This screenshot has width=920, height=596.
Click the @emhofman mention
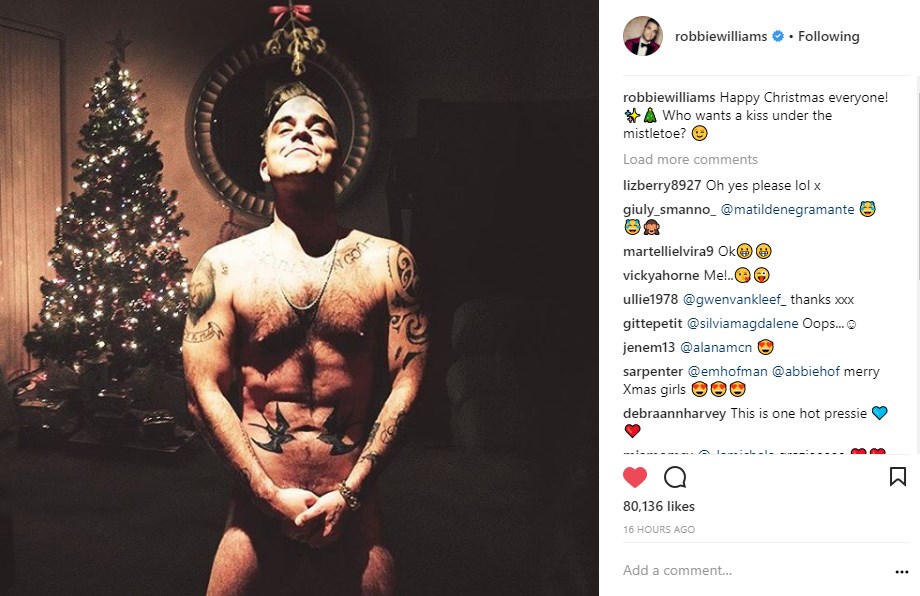[728, 371]
